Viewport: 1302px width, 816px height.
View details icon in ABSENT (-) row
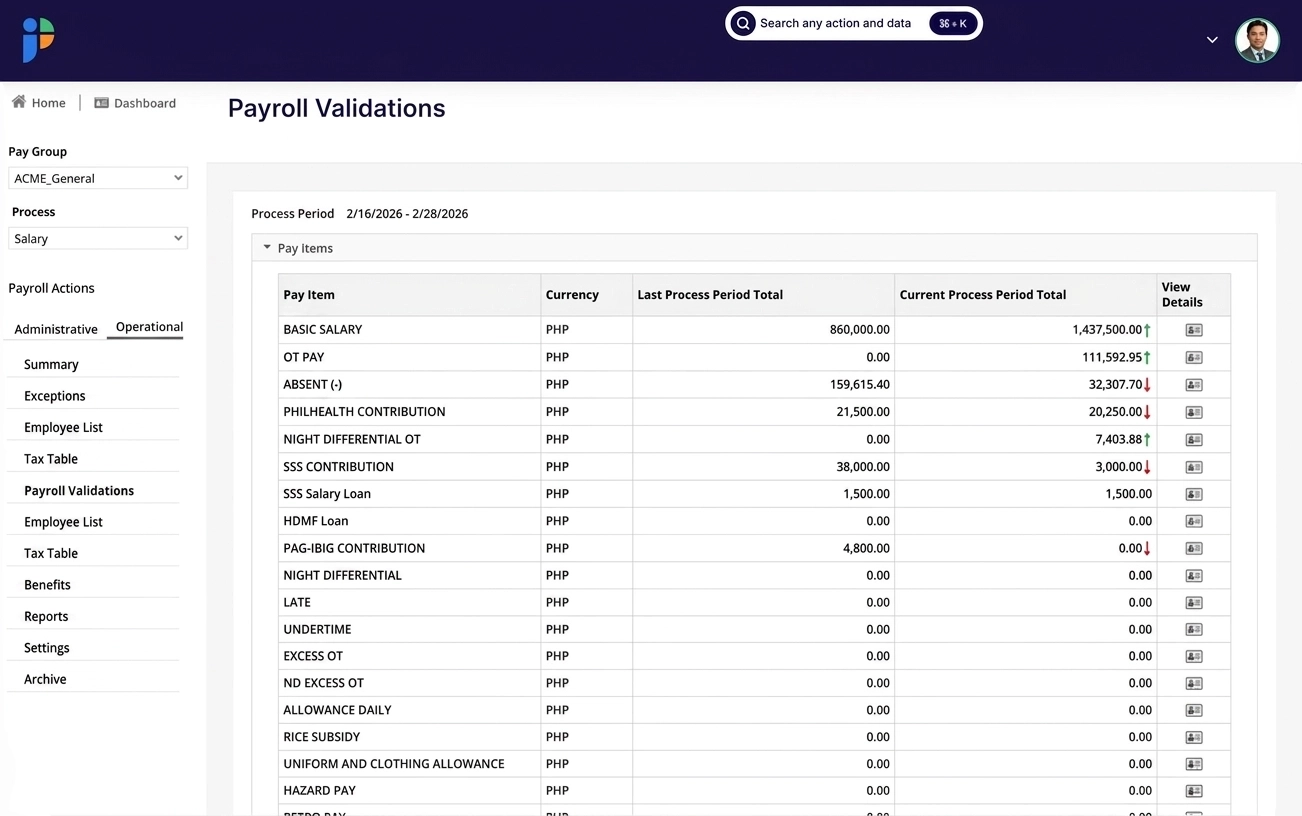[1193, 385]
